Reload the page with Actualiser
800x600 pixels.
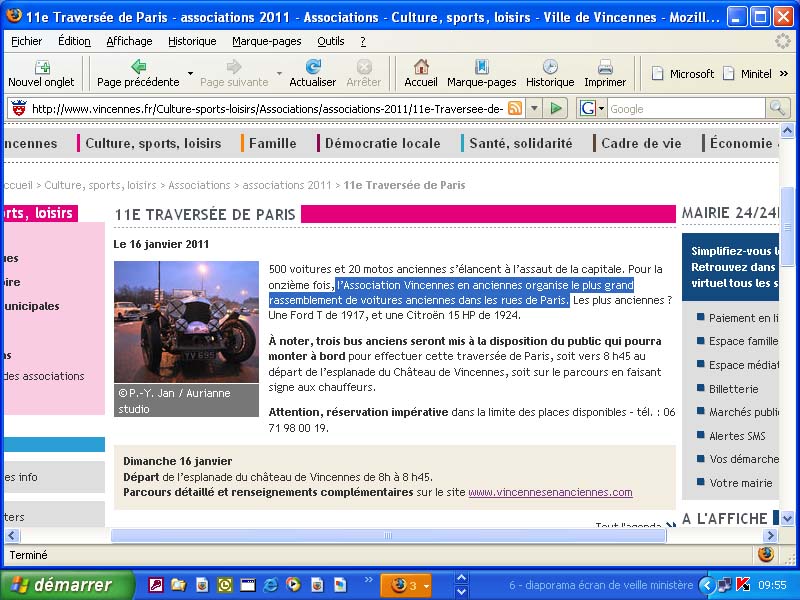tap(312, 73)
